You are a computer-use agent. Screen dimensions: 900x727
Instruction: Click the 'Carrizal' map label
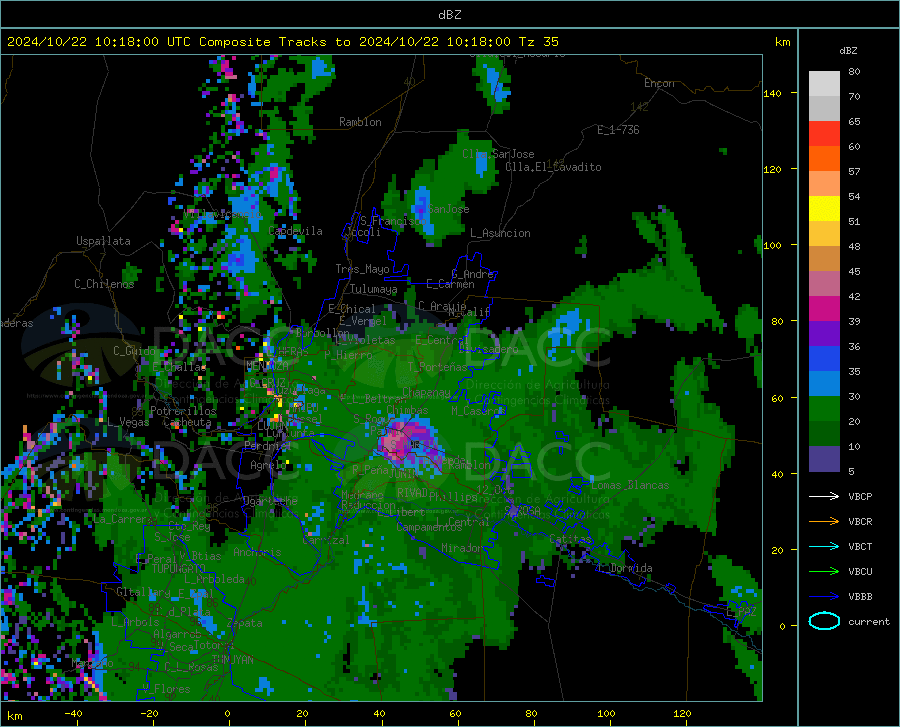(325, 540)
